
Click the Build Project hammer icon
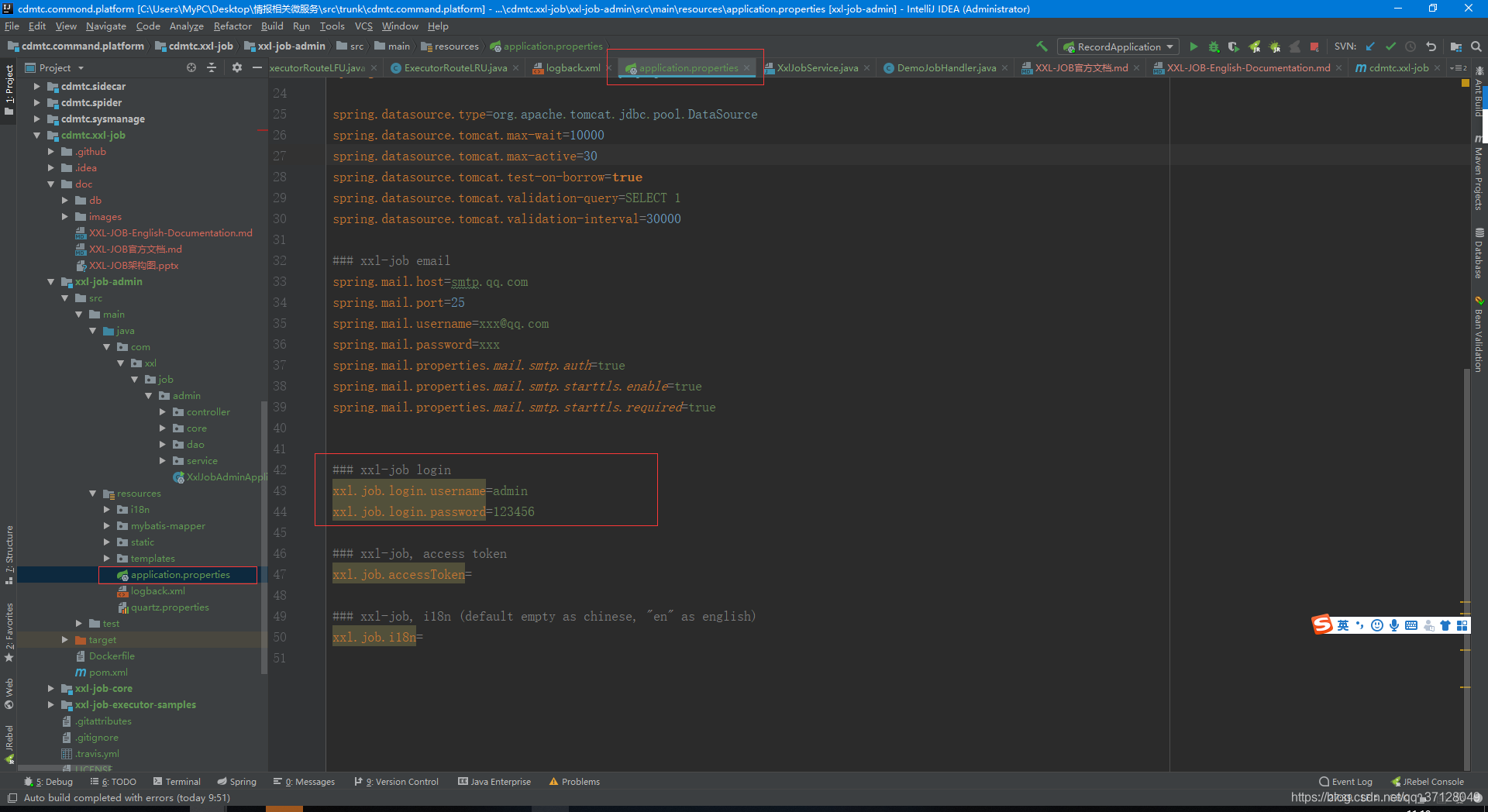click(1042, 46)
